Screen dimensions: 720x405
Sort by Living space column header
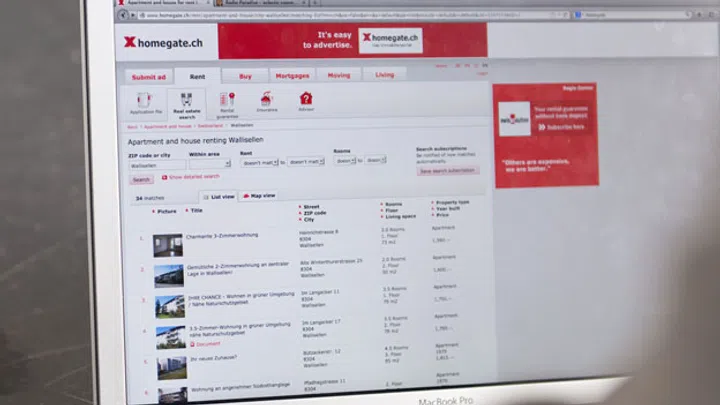coord(400,217)
